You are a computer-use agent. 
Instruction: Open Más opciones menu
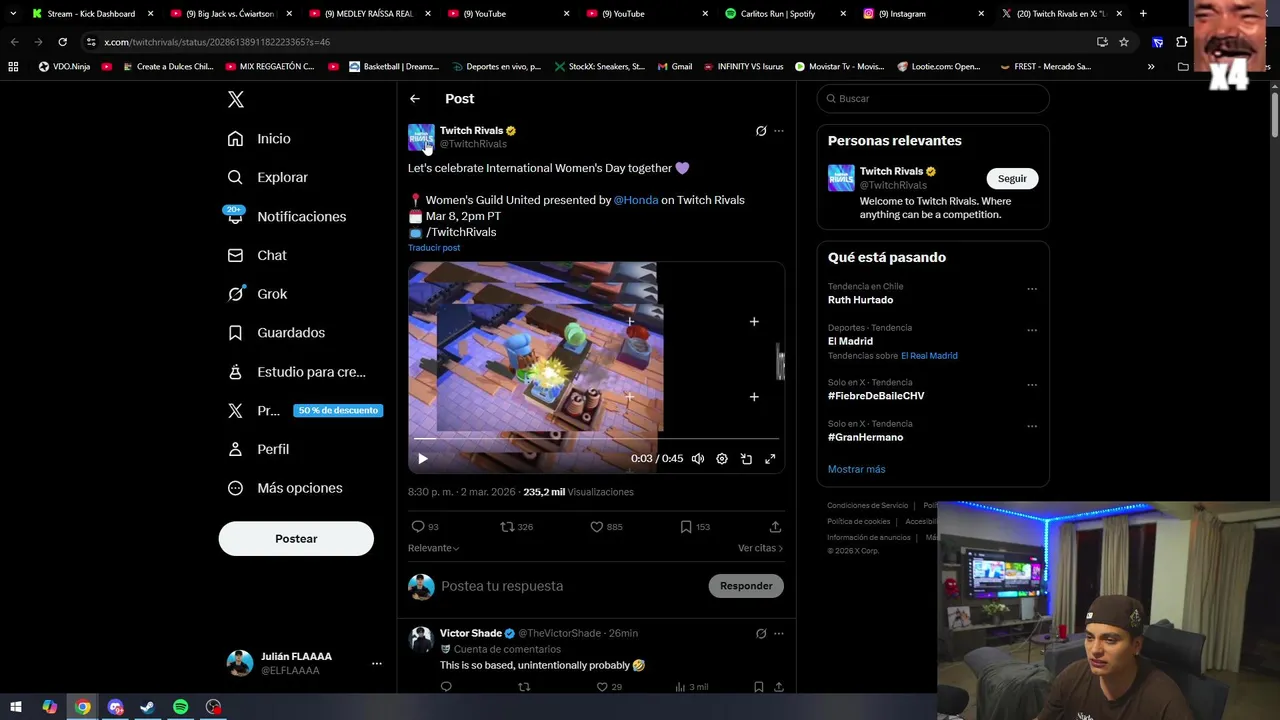click(x=285, y=488)
